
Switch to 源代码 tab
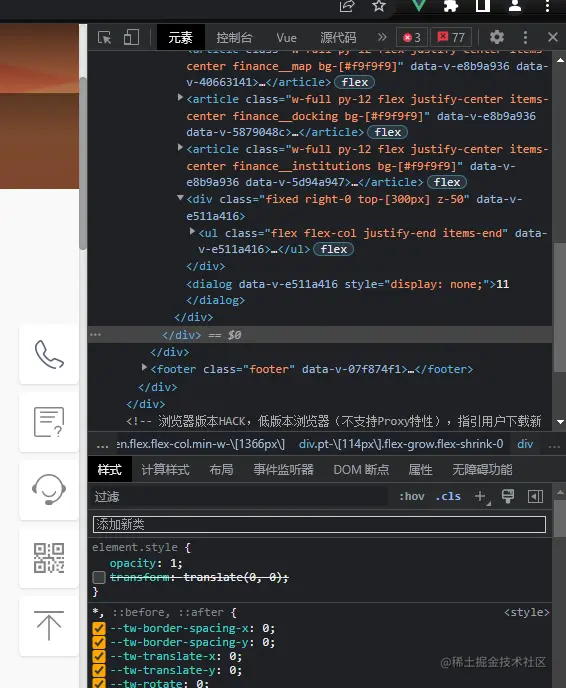coord(338,38)
